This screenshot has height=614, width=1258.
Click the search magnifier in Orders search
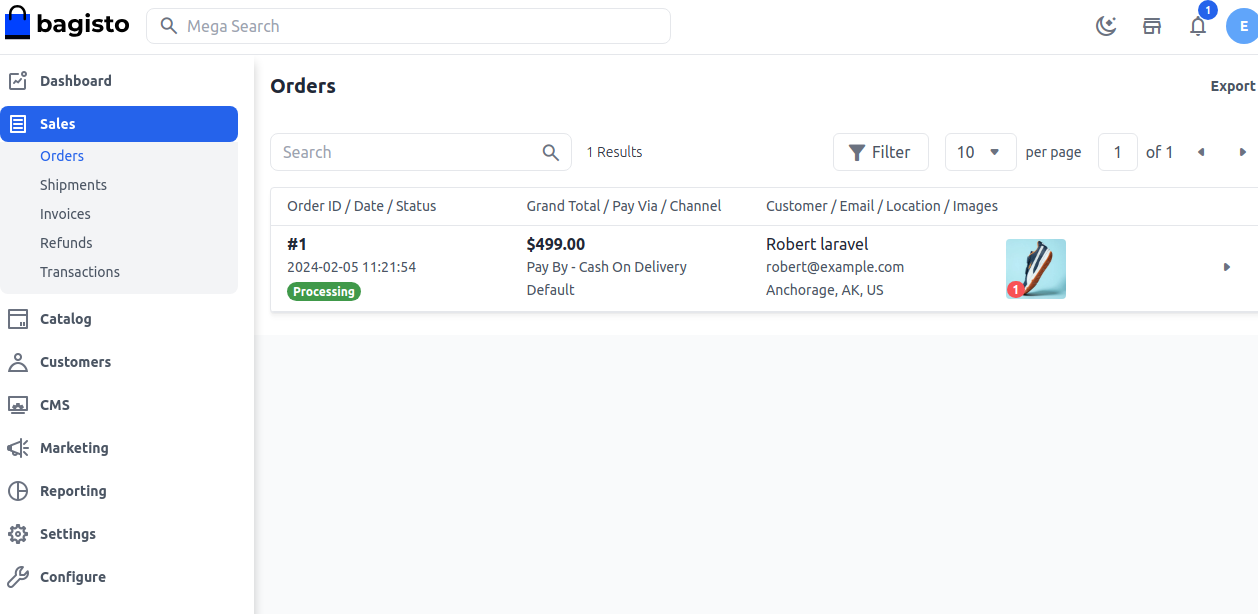pos(551,152)
